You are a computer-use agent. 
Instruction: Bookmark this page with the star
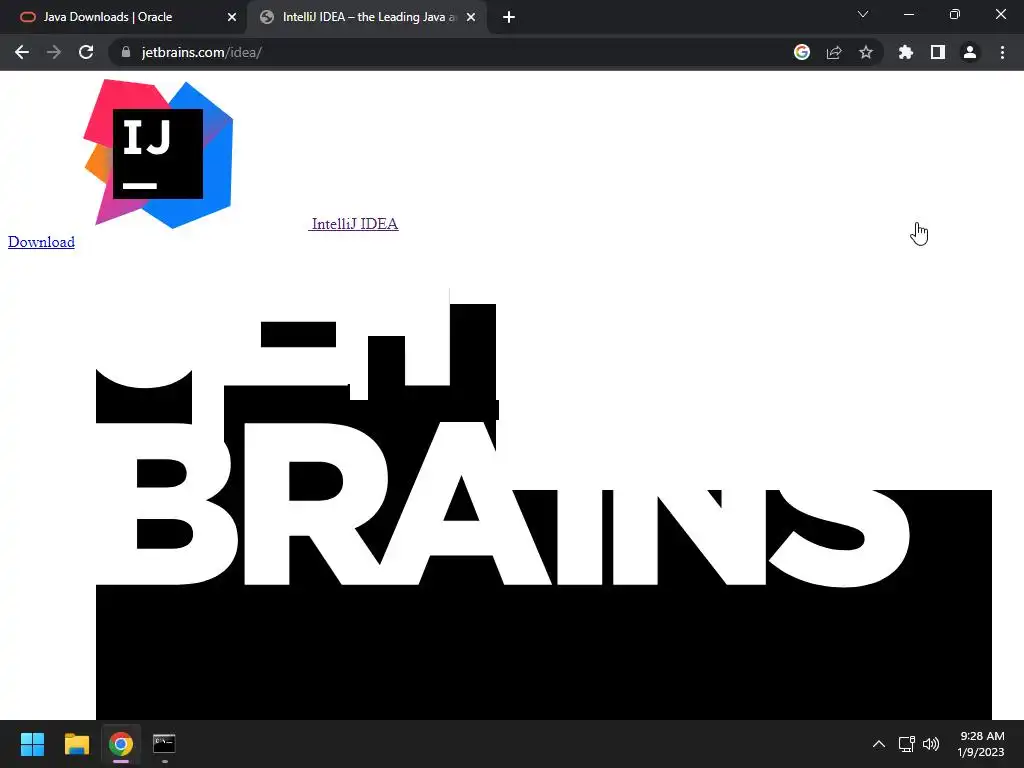pos(866,52)
